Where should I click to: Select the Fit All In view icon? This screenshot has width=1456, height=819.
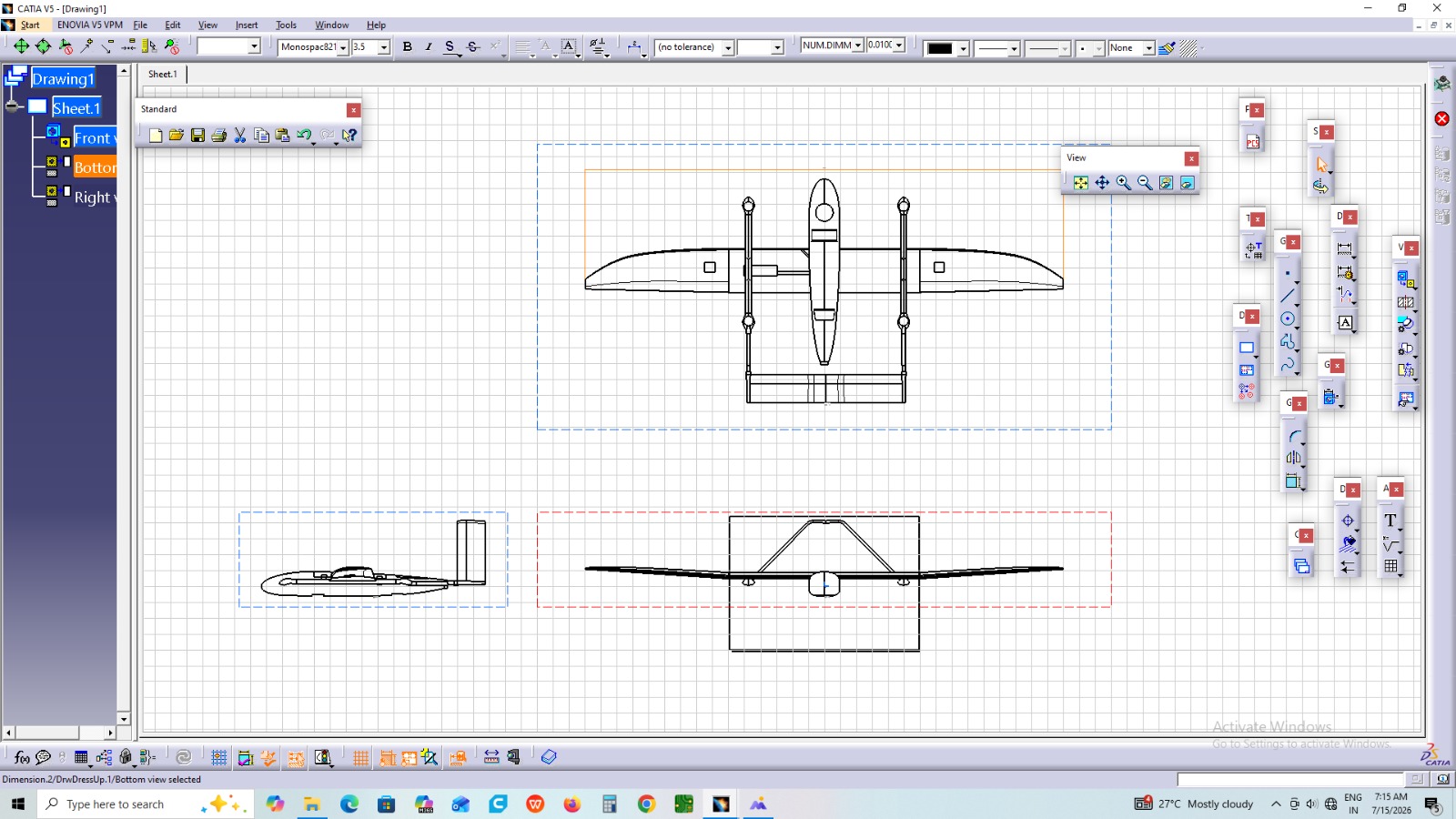[1080, 183]
